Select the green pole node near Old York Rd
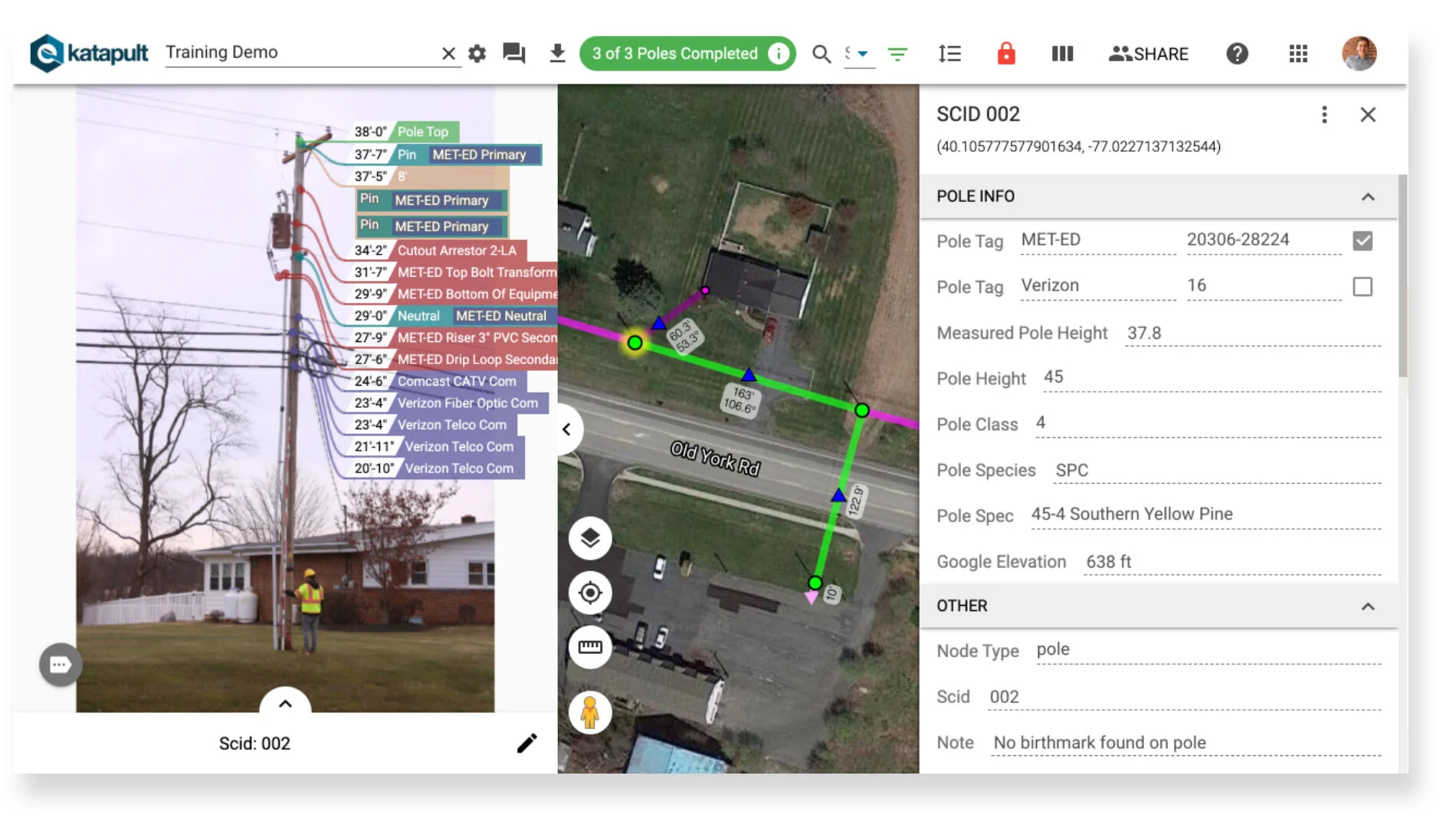The image size is (1456, 828). (x=862, y=411)
